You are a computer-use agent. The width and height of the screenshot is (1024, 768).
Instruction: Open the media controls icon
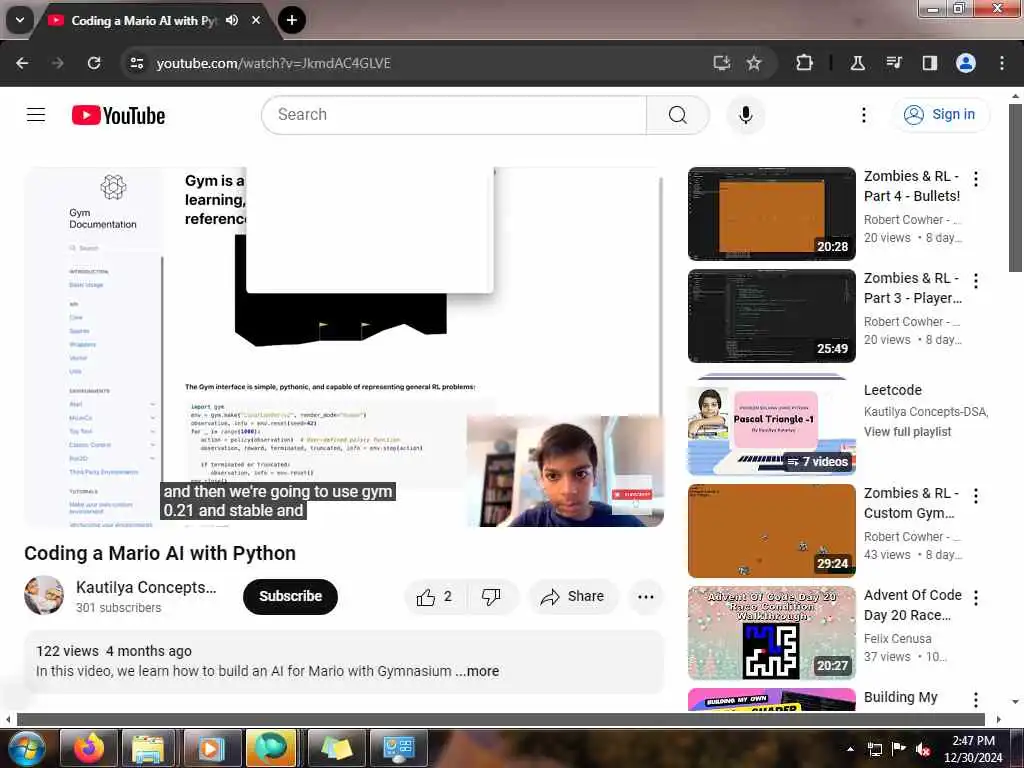pos(893,63)
